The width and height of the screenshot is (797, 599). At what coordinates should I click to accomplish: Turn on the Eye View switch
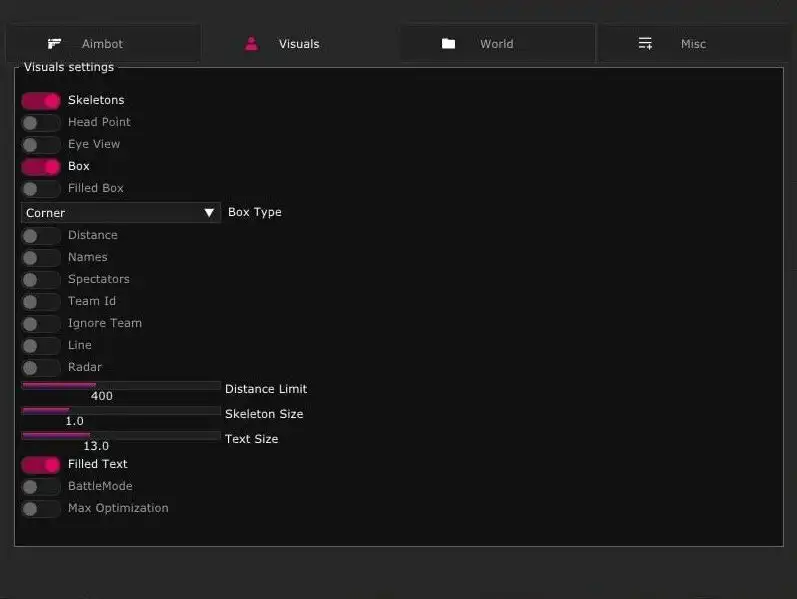click(41, 144)
